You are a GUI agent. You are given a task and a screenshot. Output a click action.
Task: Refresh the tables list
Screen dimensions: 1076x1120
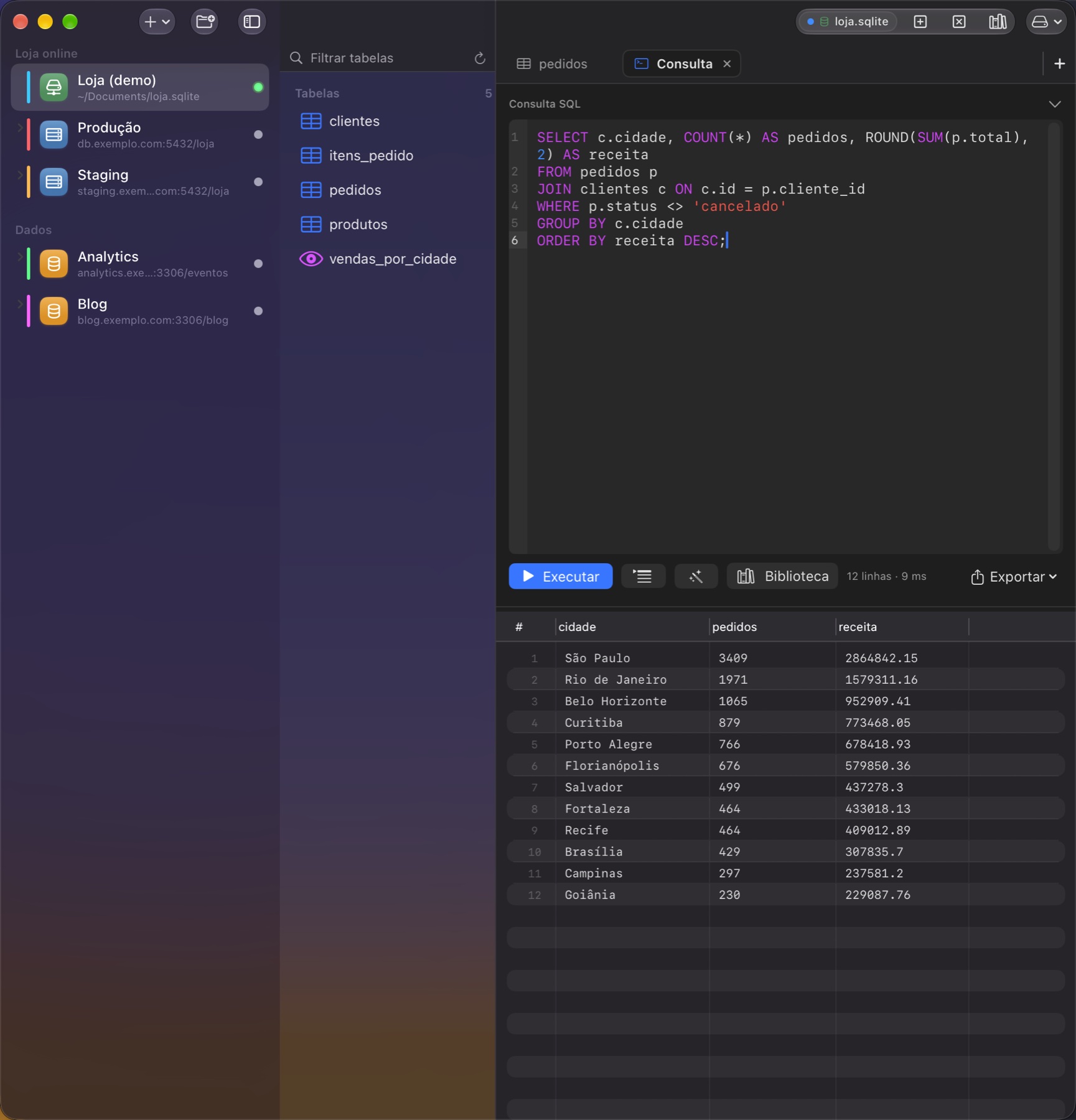(x=480, y=58)
